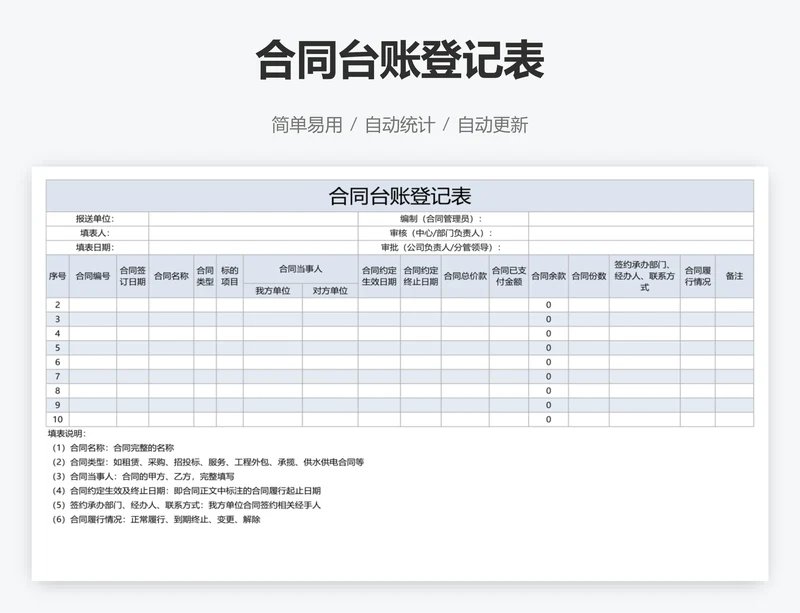Click the empty 合同名称 cell in row 4

(171, 333)
